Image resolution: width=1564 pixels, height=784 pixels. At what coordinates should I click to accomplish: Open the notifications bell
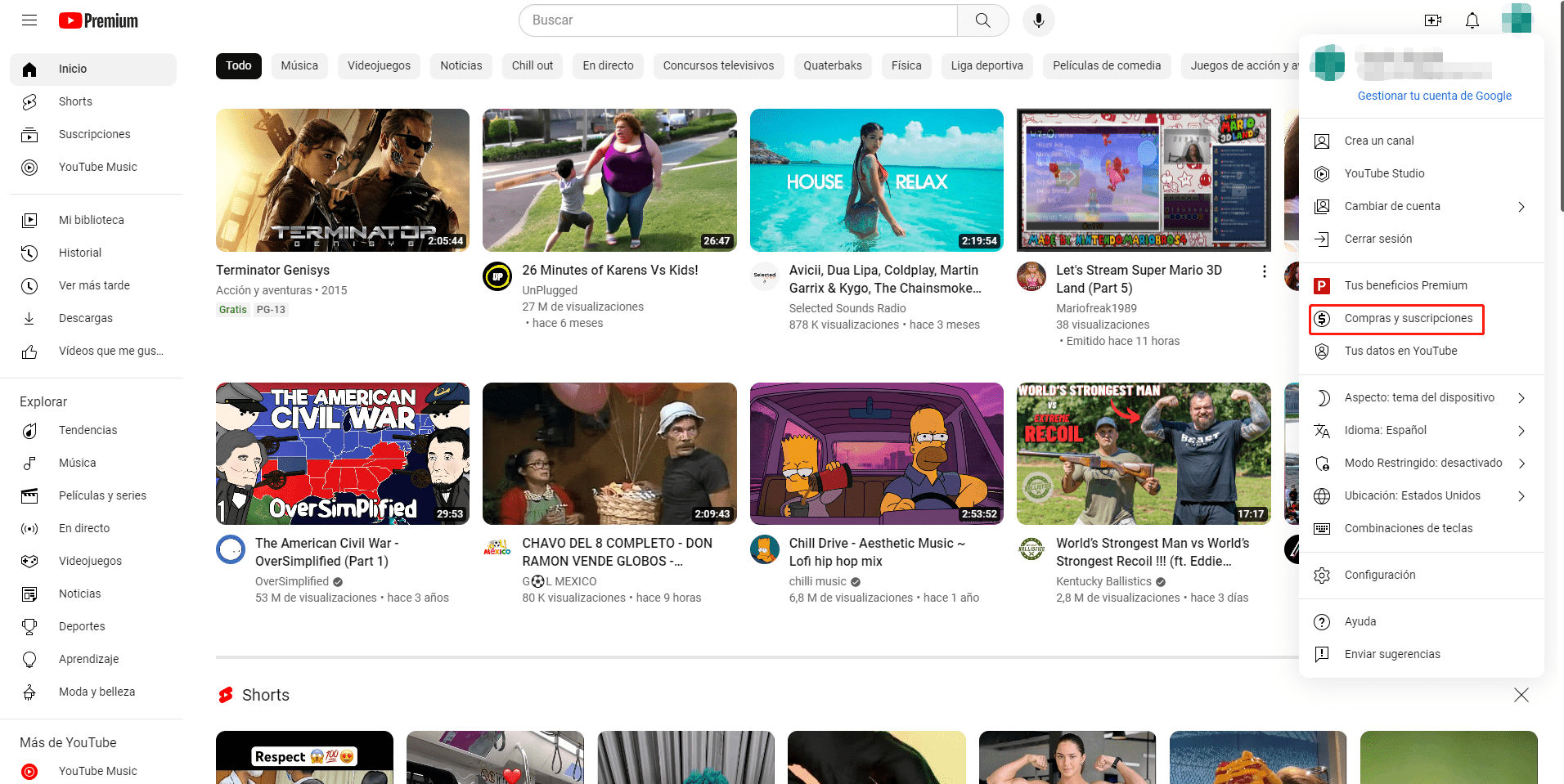(1472, 20)
